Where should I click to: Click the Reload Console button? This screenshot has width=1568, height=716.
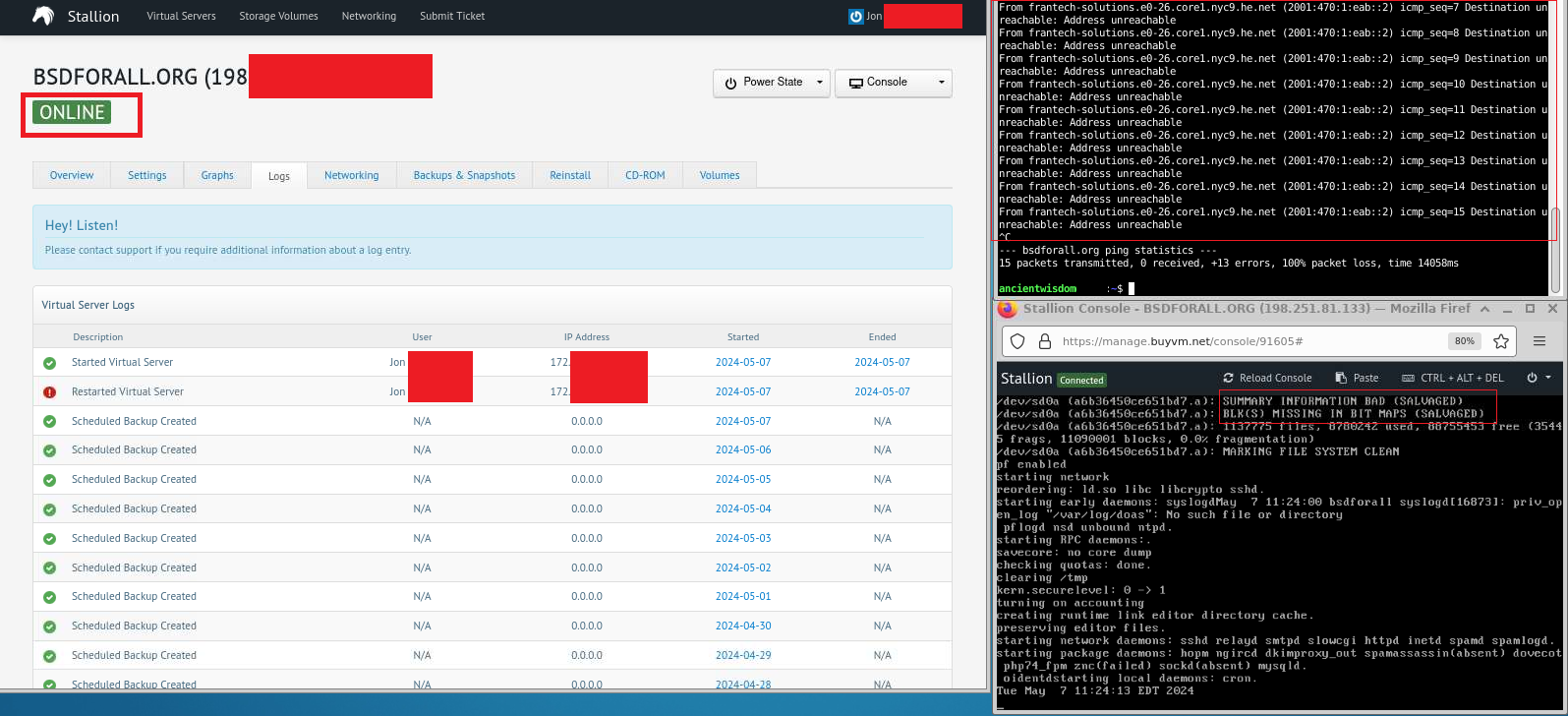click(x=1267, y=378)
